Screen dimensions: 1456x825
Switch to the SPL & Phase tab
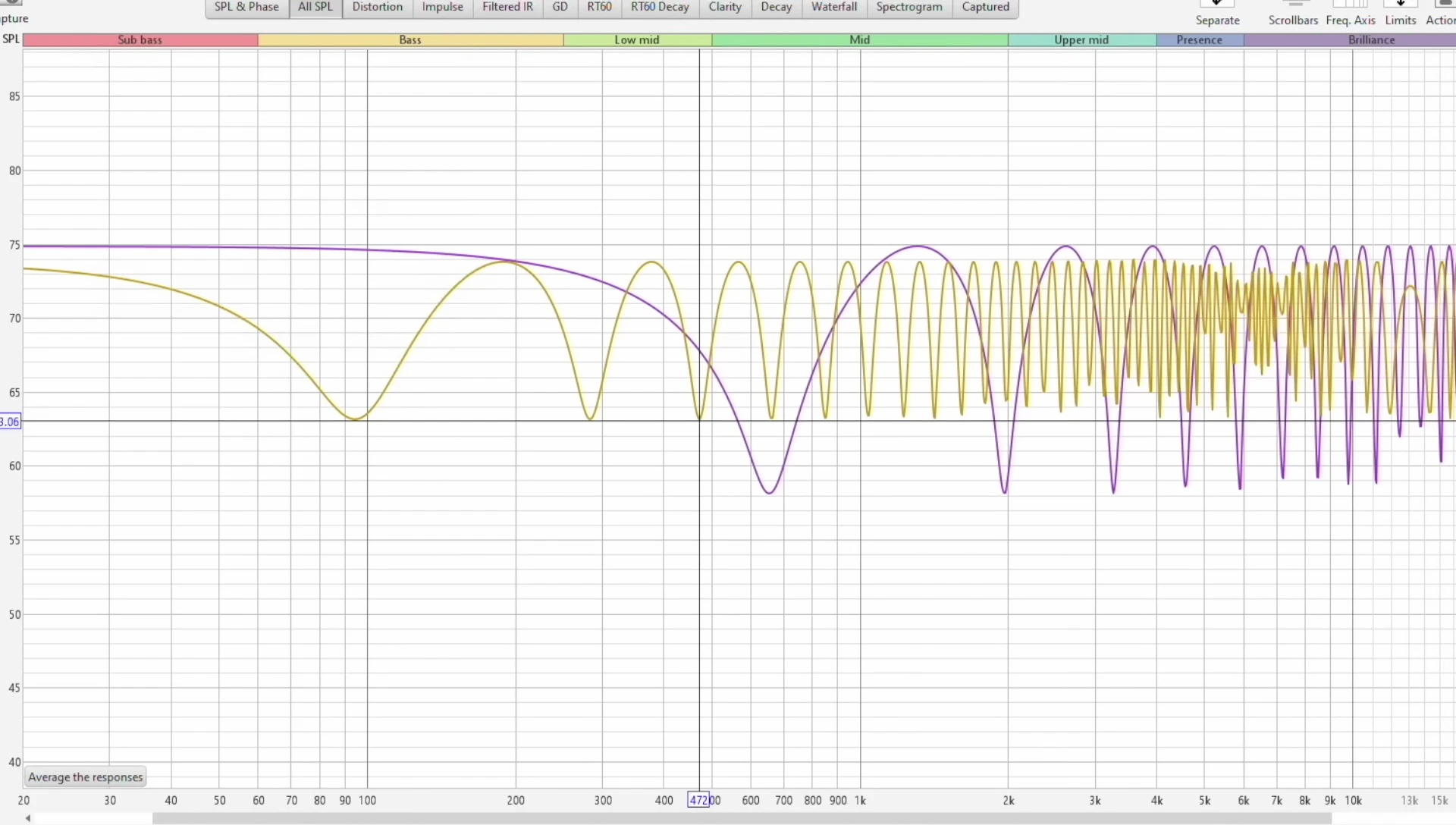(246, 8)
